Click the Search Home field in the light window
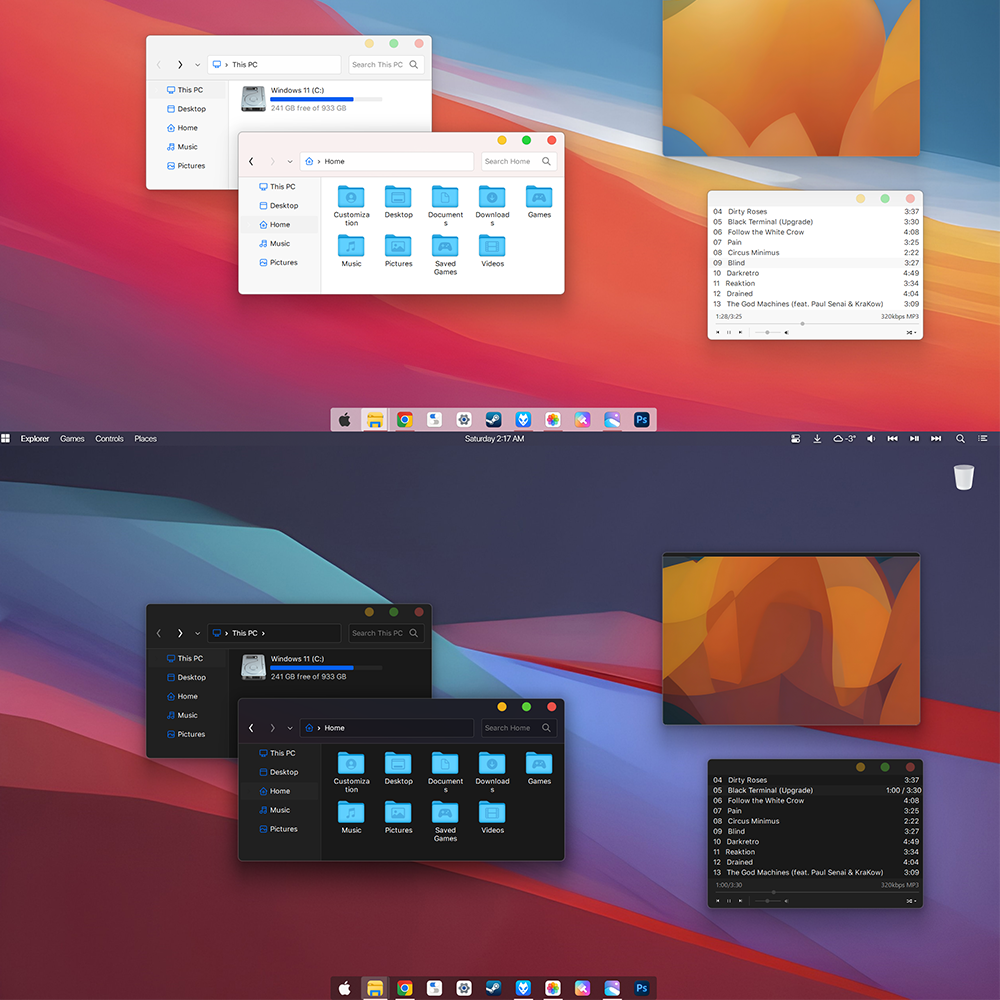Screen dimensions: 1000x1000 (508, 161)
